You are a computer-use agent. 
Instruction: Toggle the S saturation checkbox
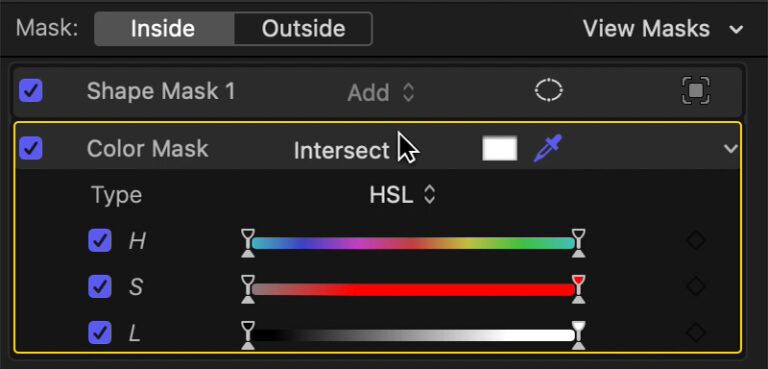(99, 287)
